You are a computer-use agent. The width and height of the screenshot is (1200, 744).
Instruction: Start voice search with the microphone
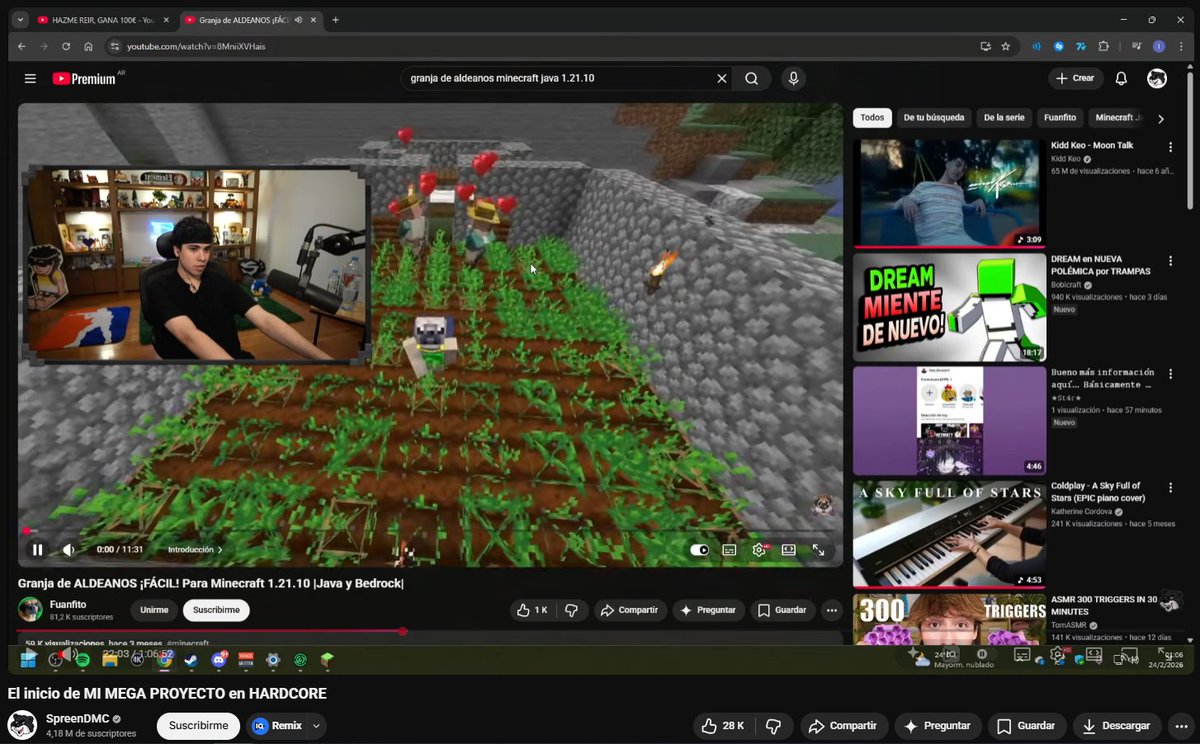pos(793,78)
